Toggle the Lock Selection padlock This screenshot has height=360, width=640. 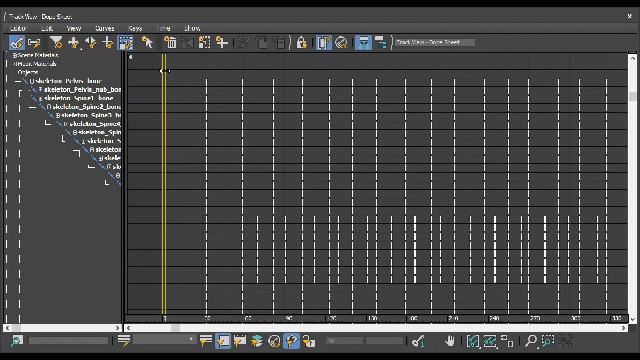click(301, 42)
